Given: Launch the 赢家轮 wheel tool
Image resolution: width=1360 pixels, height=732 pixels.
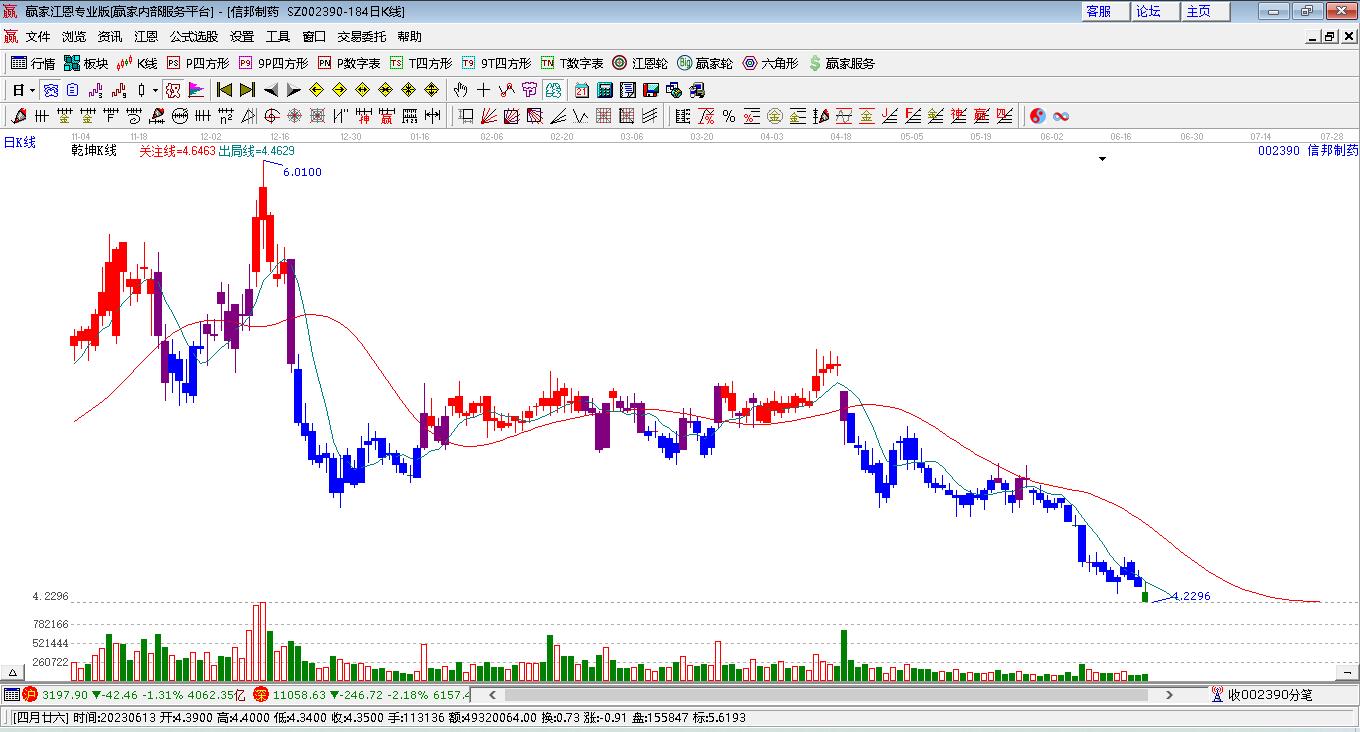Looking at the screenshot, I should 705,63.
